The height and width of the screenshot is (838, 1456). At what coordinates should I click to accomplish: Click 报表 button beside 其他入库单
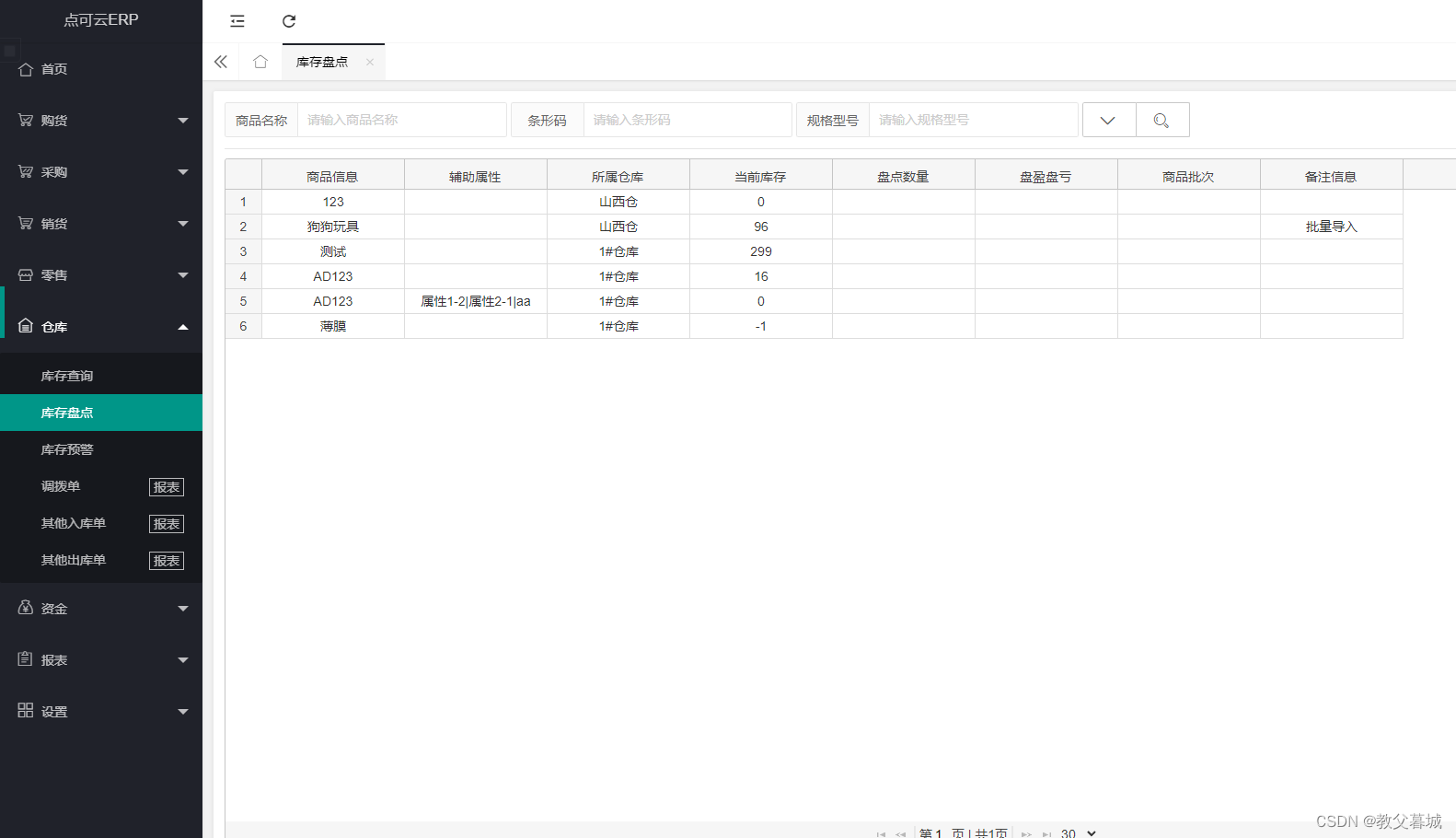(x=167, y=524)
